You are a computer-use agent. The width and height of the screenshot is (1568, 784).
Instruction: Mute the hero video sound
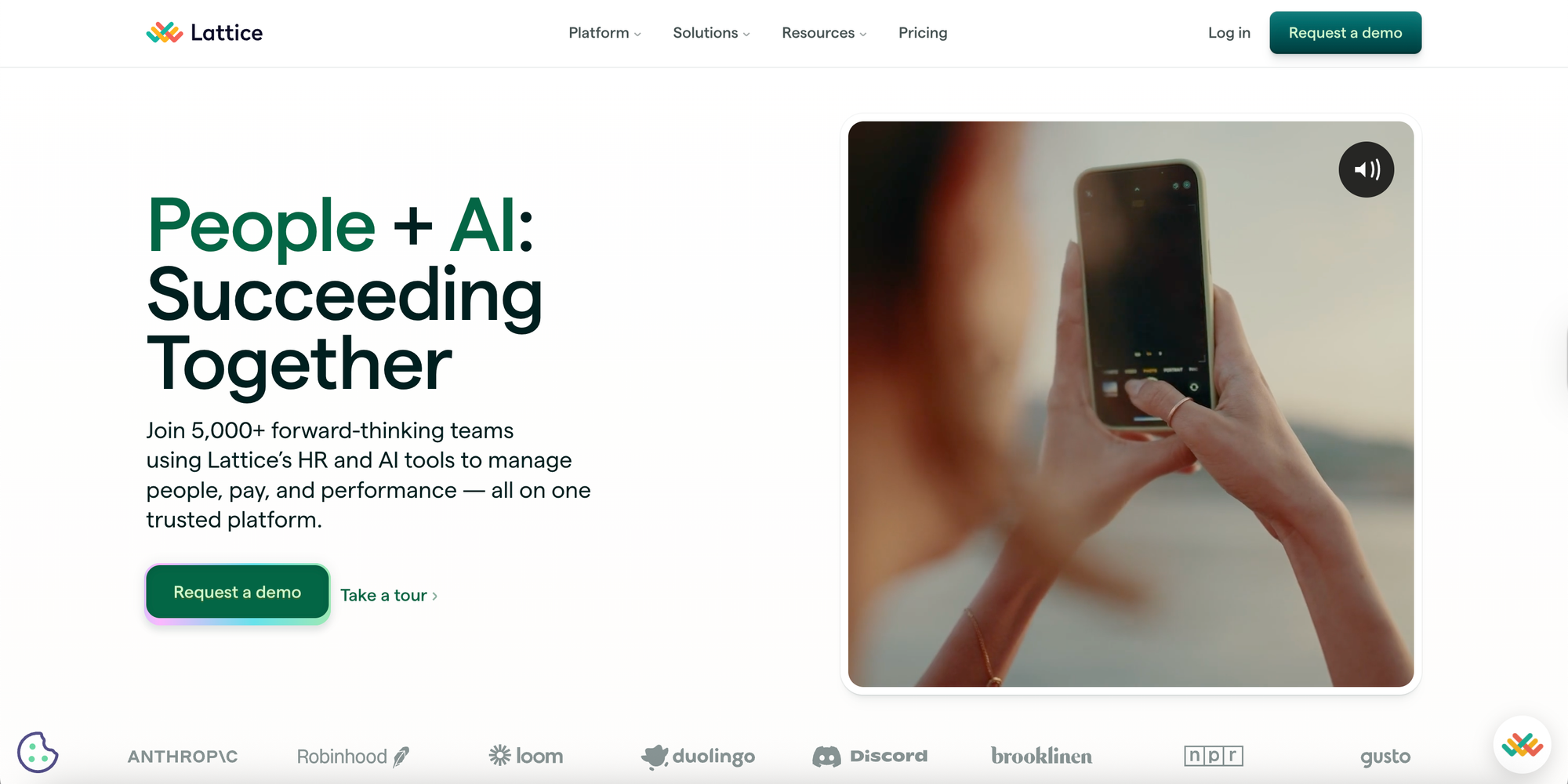coord(1366,169)
